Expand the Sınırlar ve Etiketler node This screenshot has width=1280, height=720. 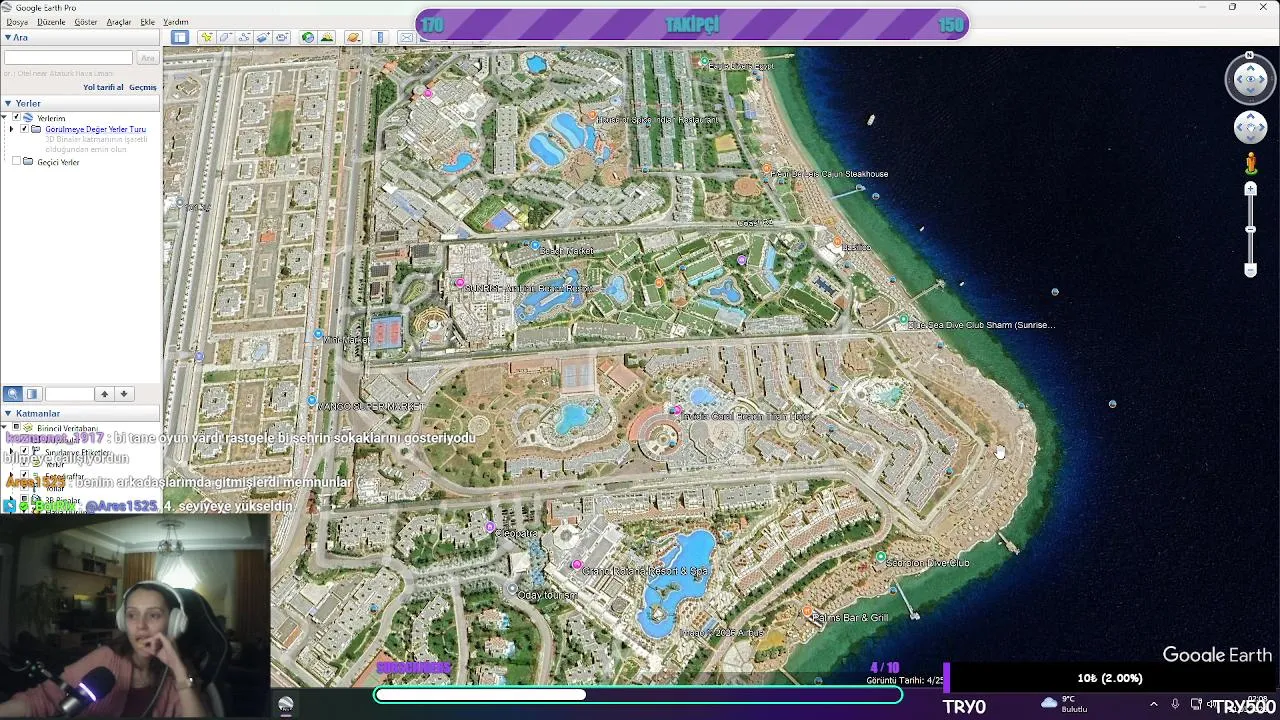pyautogui.click(x=12, y=450)
